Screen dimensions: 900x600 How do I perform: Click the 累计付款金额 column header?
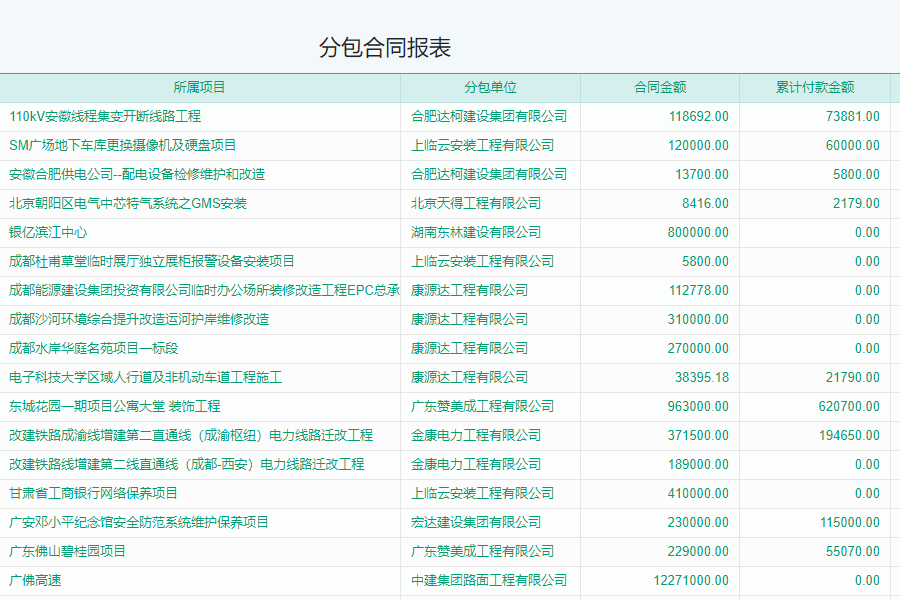(815, 87)
